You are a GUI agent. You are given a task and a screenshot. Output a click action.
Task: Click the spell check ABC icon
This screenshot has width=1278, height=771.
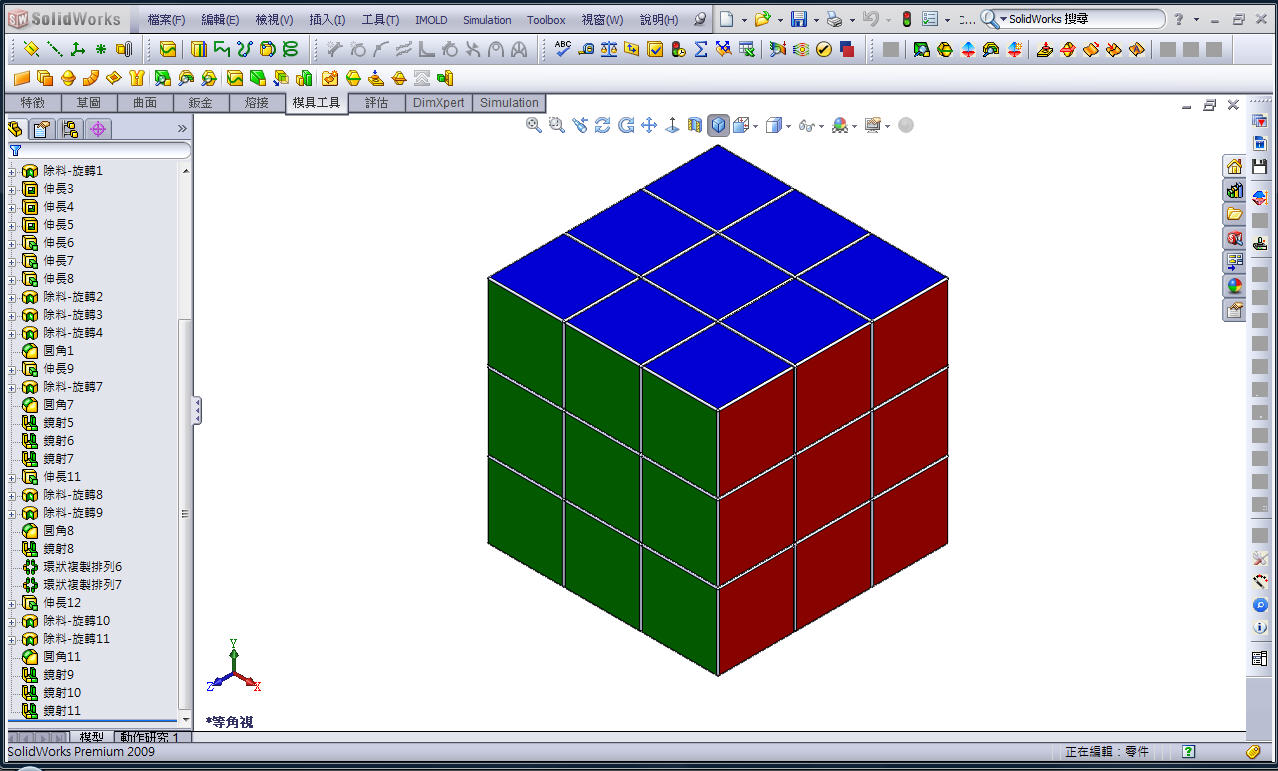coord(563,49)
